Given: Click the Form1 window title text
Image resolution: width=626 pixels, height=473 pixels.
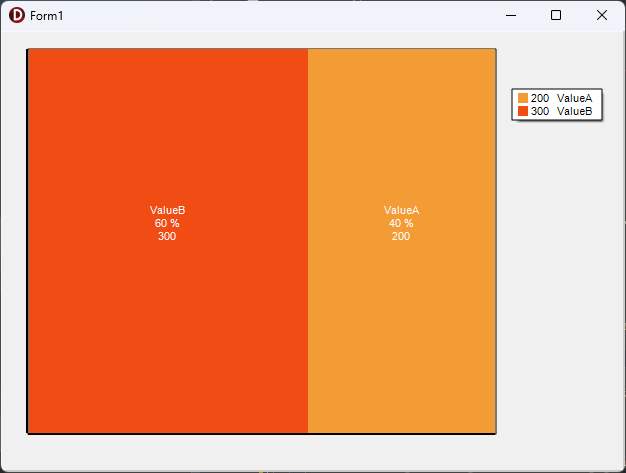Looking at the screenshot, I should click(x=47, y=16).
